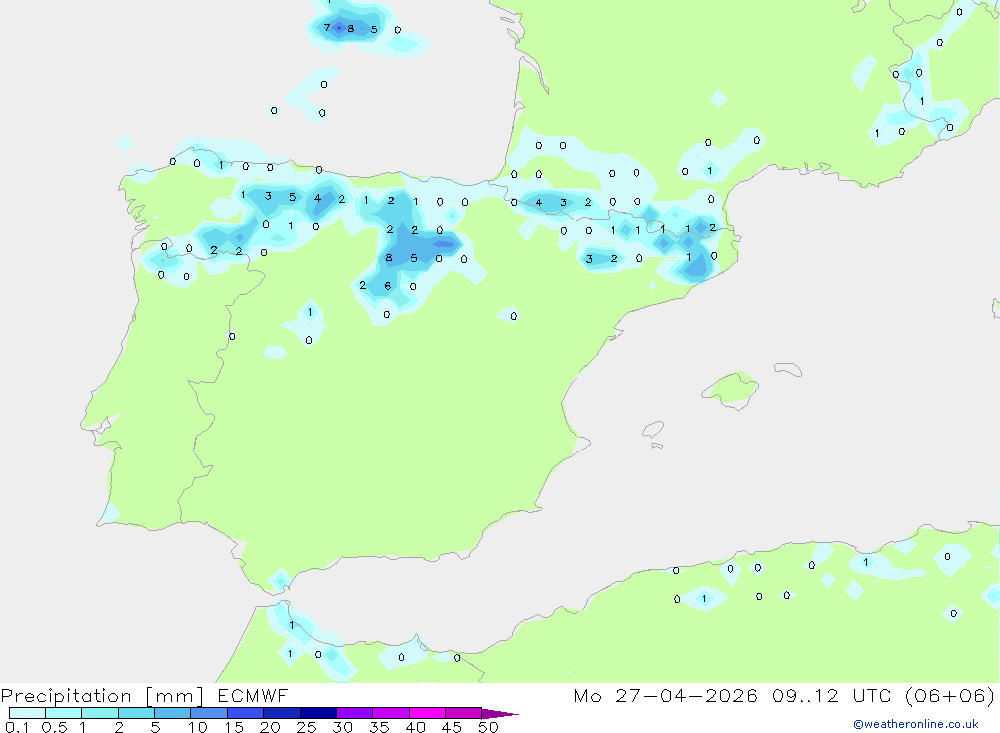The image size is (1000, 733).
Task: Click the purple arrow ending the legend scale
Action: 500,713
